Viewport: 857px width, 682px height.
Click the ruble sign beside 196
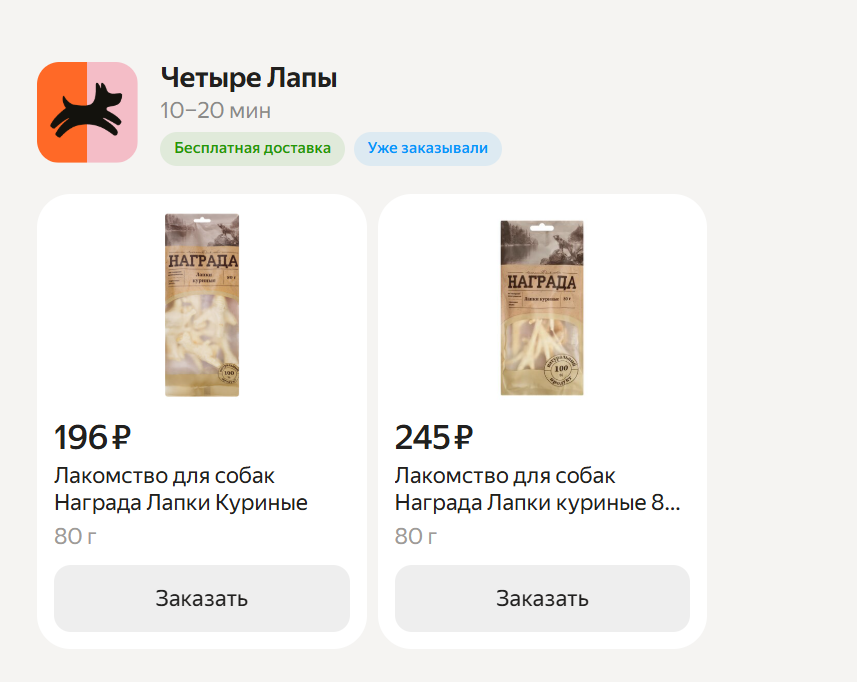point(121,438)
